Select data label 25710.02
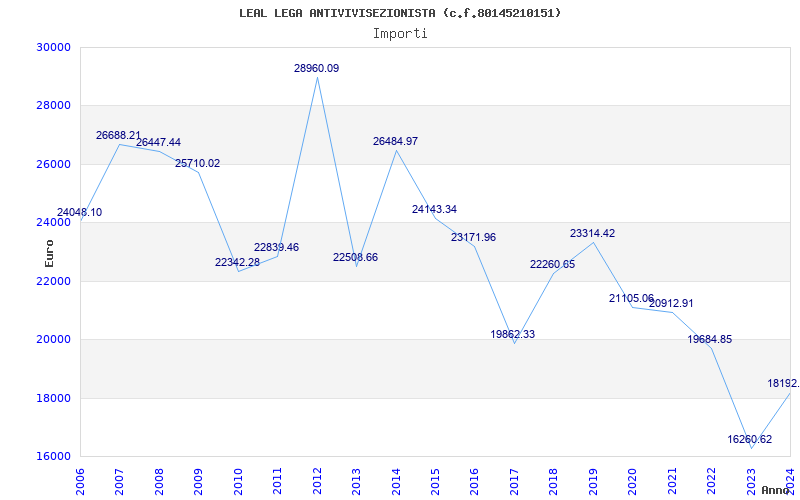 [x=197, y=164]
